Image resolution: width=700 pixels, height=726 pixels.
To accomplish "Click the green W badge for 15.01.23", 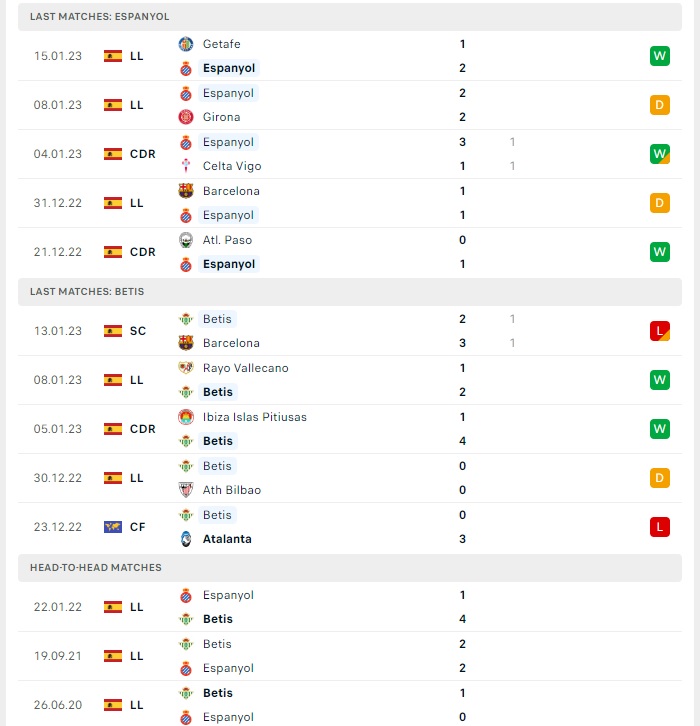I will (x=660, y=56).
